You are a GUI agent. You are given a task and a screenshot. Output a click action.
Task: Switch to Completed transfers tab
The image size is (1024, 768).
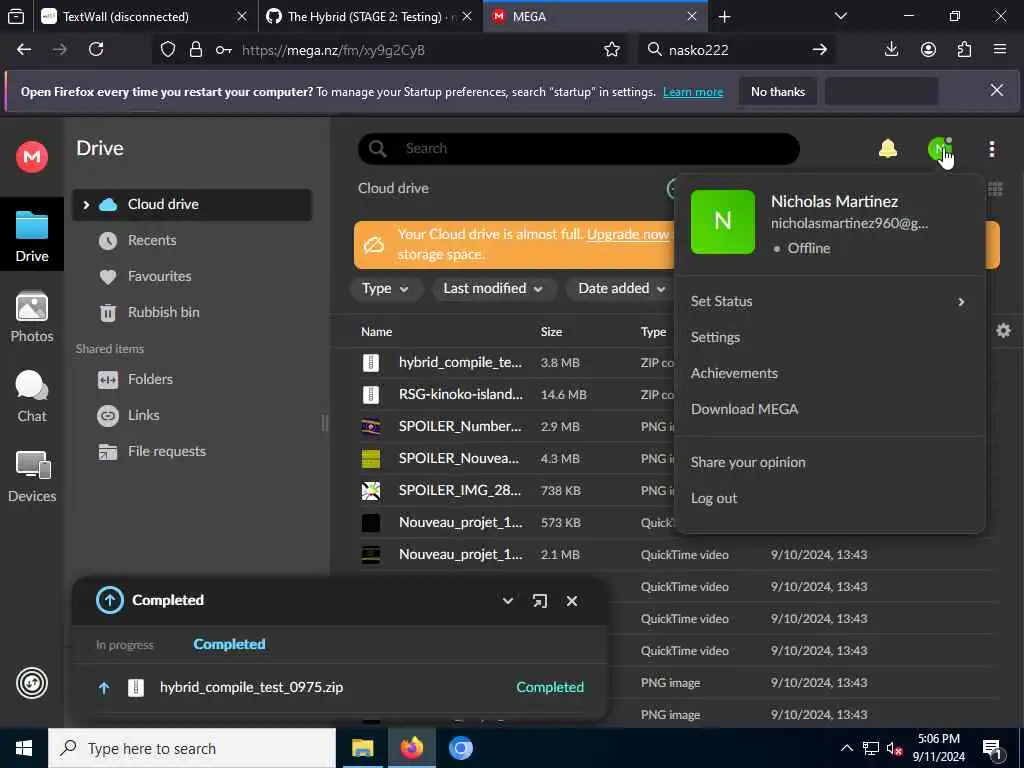(x=229, y=645)
